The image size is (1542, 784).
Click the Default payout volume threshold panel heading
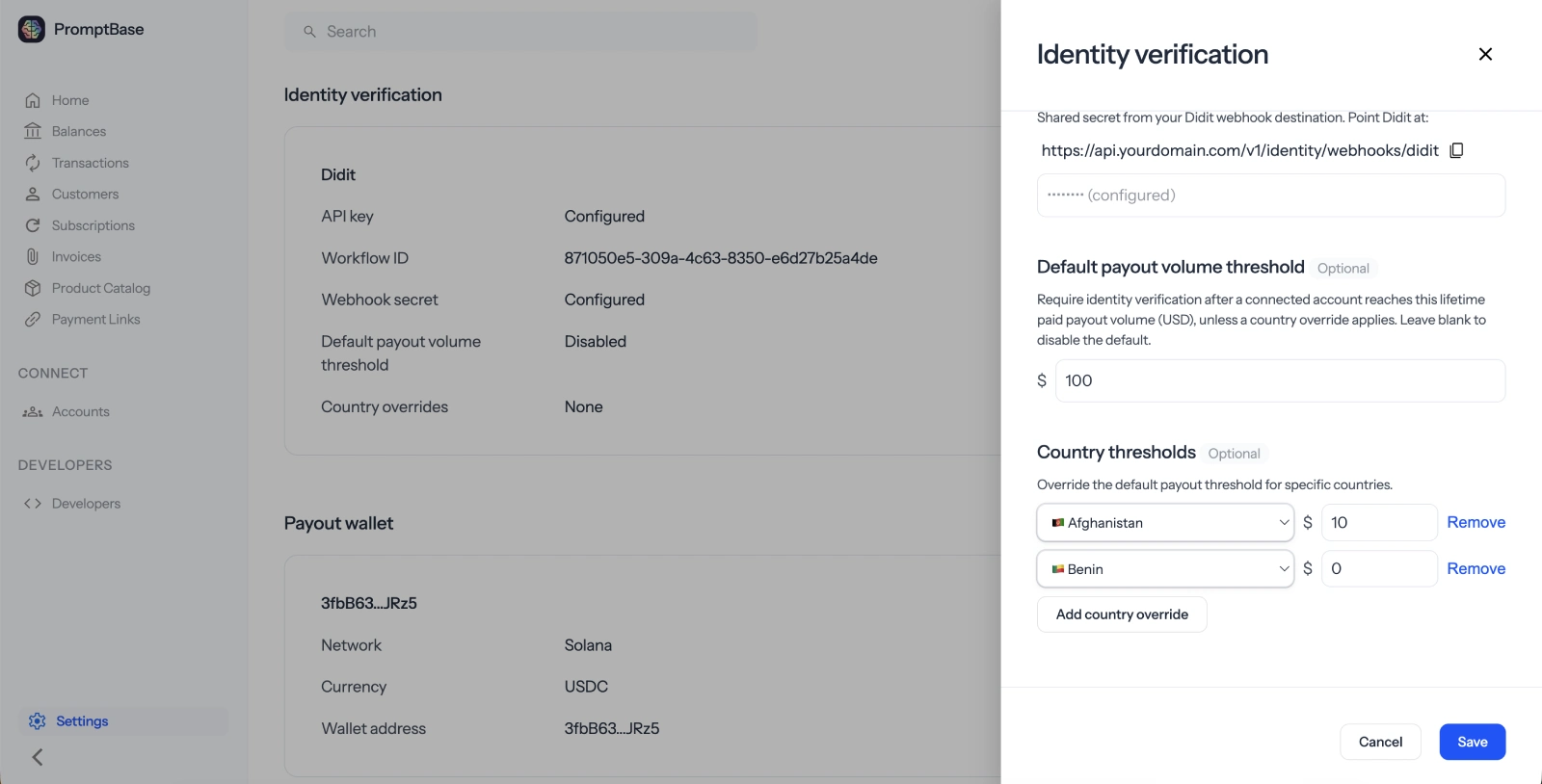tap(1171, 267)
